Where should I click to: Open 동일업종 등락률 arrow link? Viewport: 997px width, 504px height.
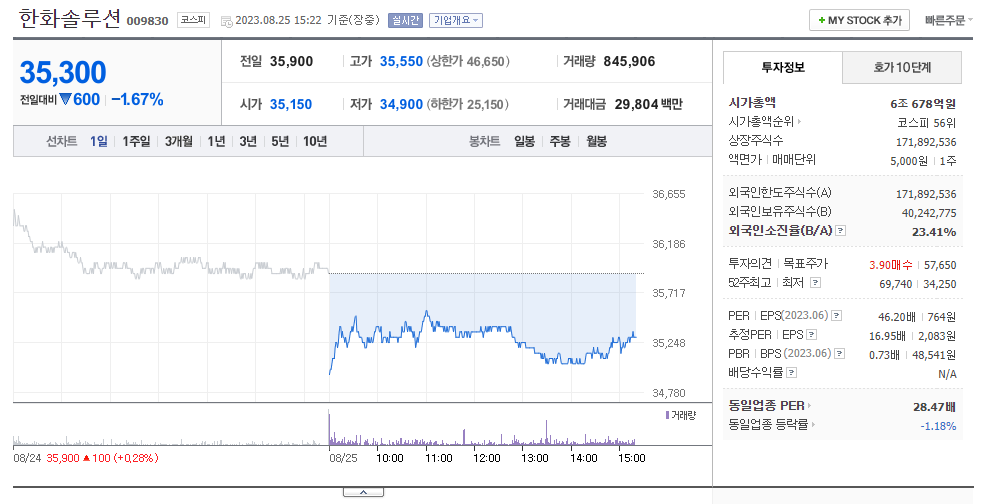772,425
